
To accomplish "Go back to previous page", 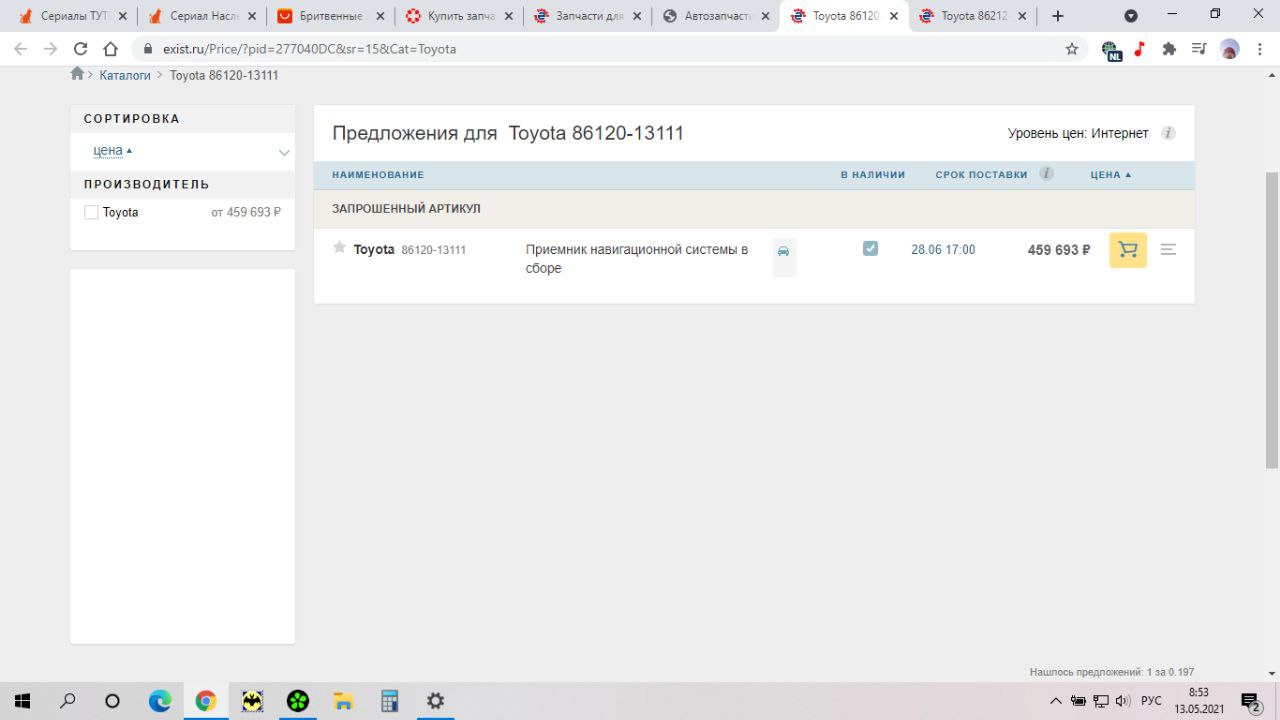I will pos(21,48).
